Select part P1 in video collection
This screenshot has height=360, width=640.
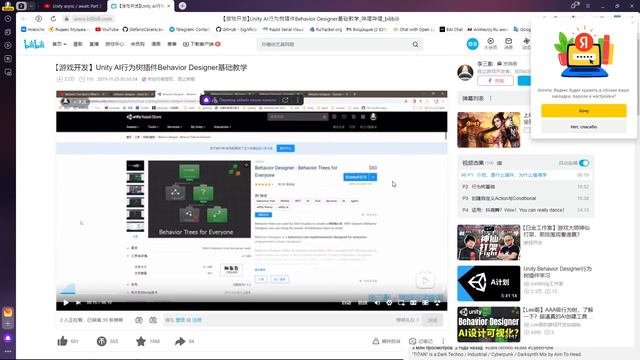[525, 175]
